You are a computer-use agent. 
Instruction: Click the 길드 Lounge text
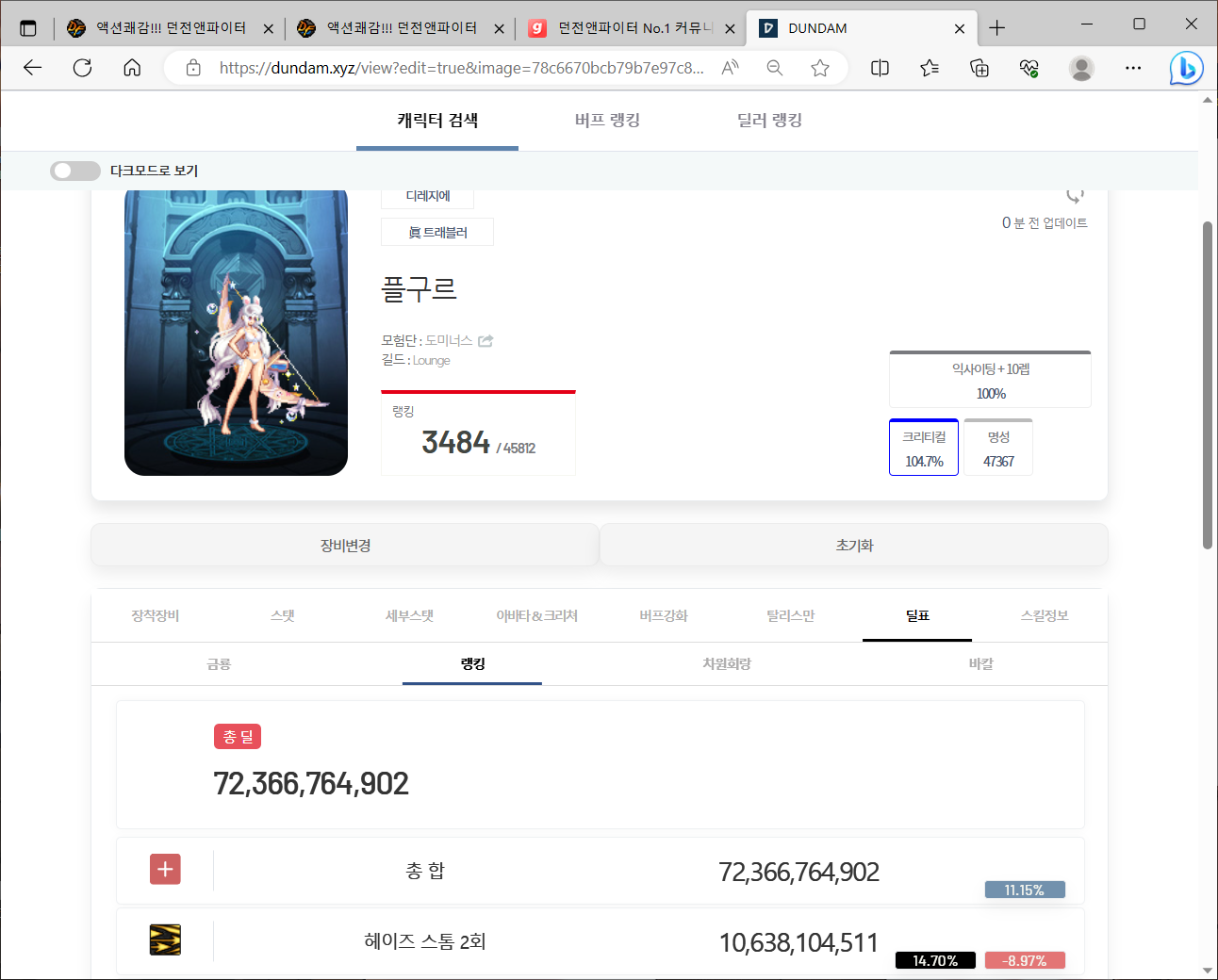pos(416,360)
